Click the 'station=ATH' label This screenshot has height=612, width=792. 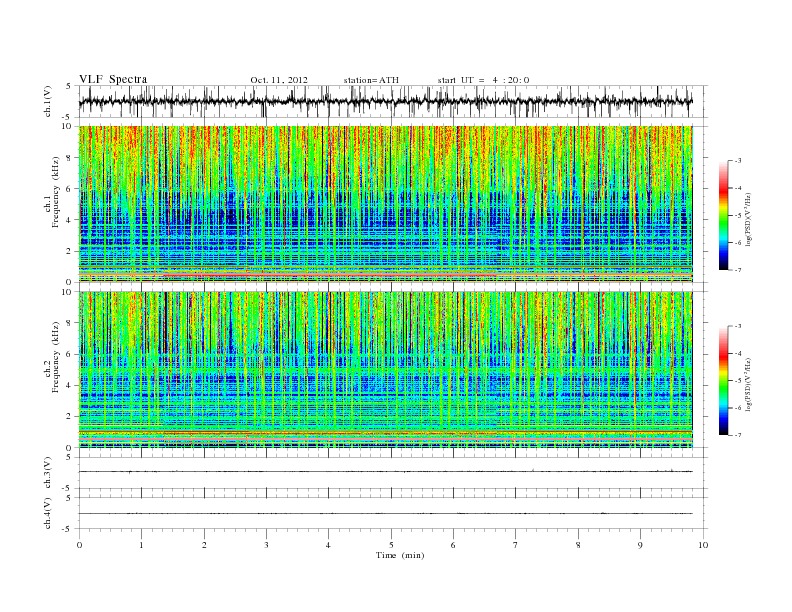tap(371, 80)
